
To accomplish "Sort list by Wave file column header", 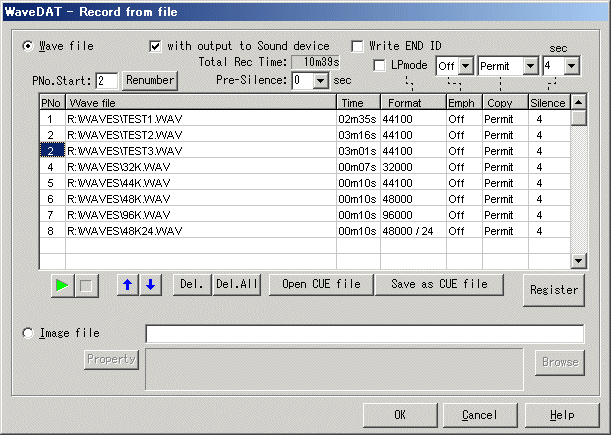I will pos(200,102).
